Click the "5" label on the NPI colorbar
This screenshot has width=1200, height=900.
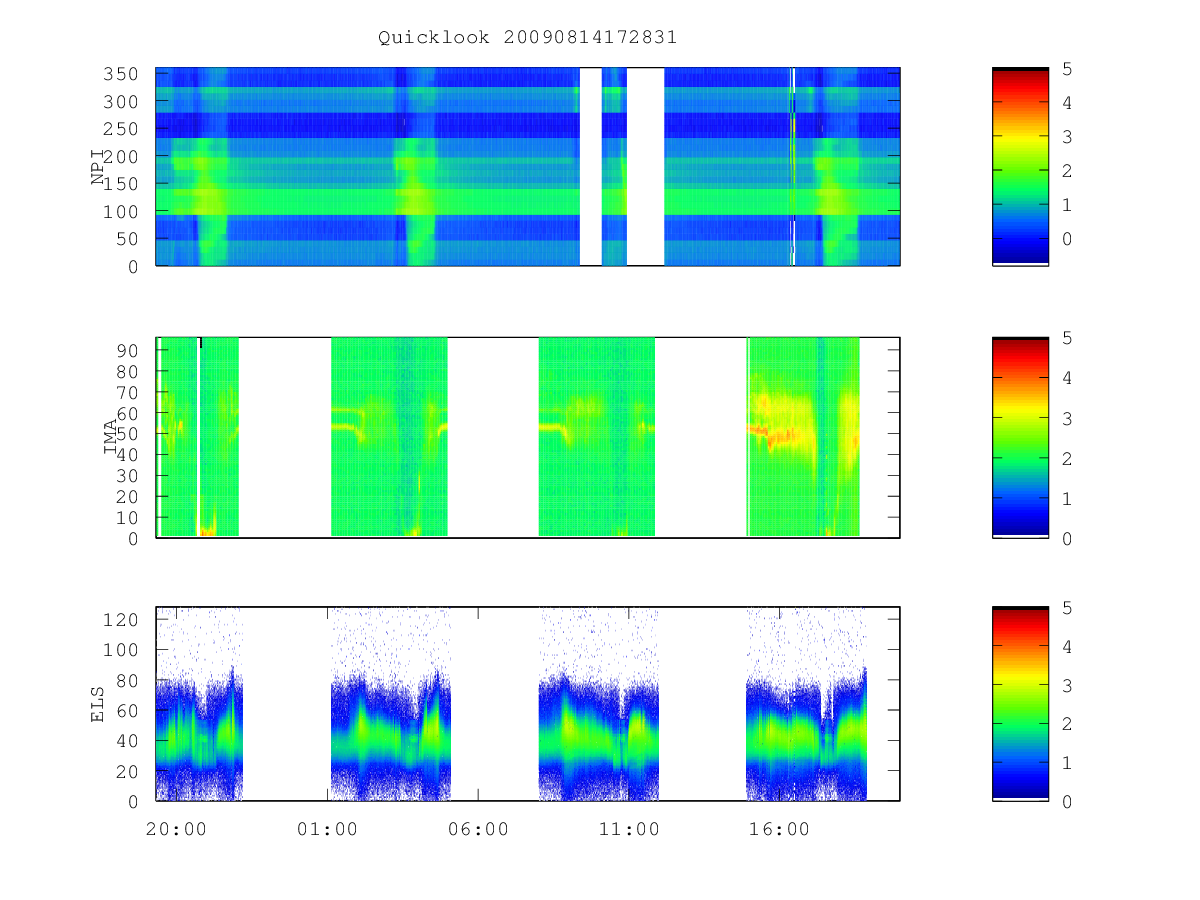click(1068, 69)
